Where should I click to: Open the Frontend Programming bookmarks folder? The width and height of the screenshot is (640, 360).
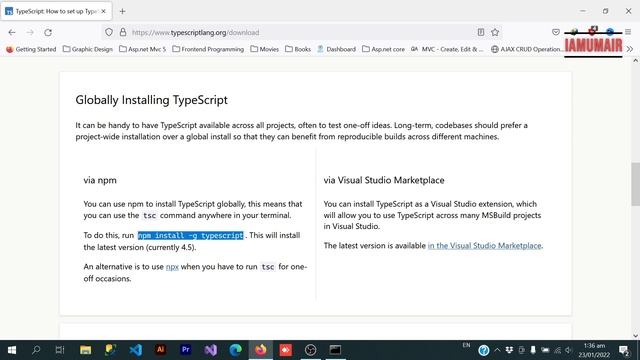coord(208,49)
